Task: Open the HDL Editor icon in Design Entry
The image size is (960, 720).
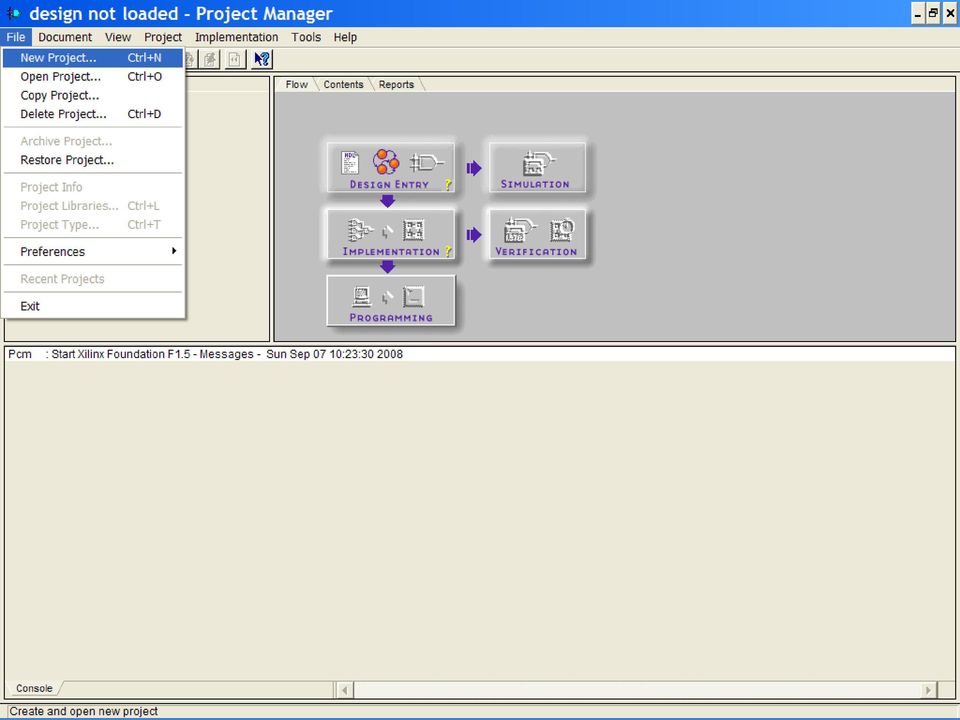Action: click(350, 163)
